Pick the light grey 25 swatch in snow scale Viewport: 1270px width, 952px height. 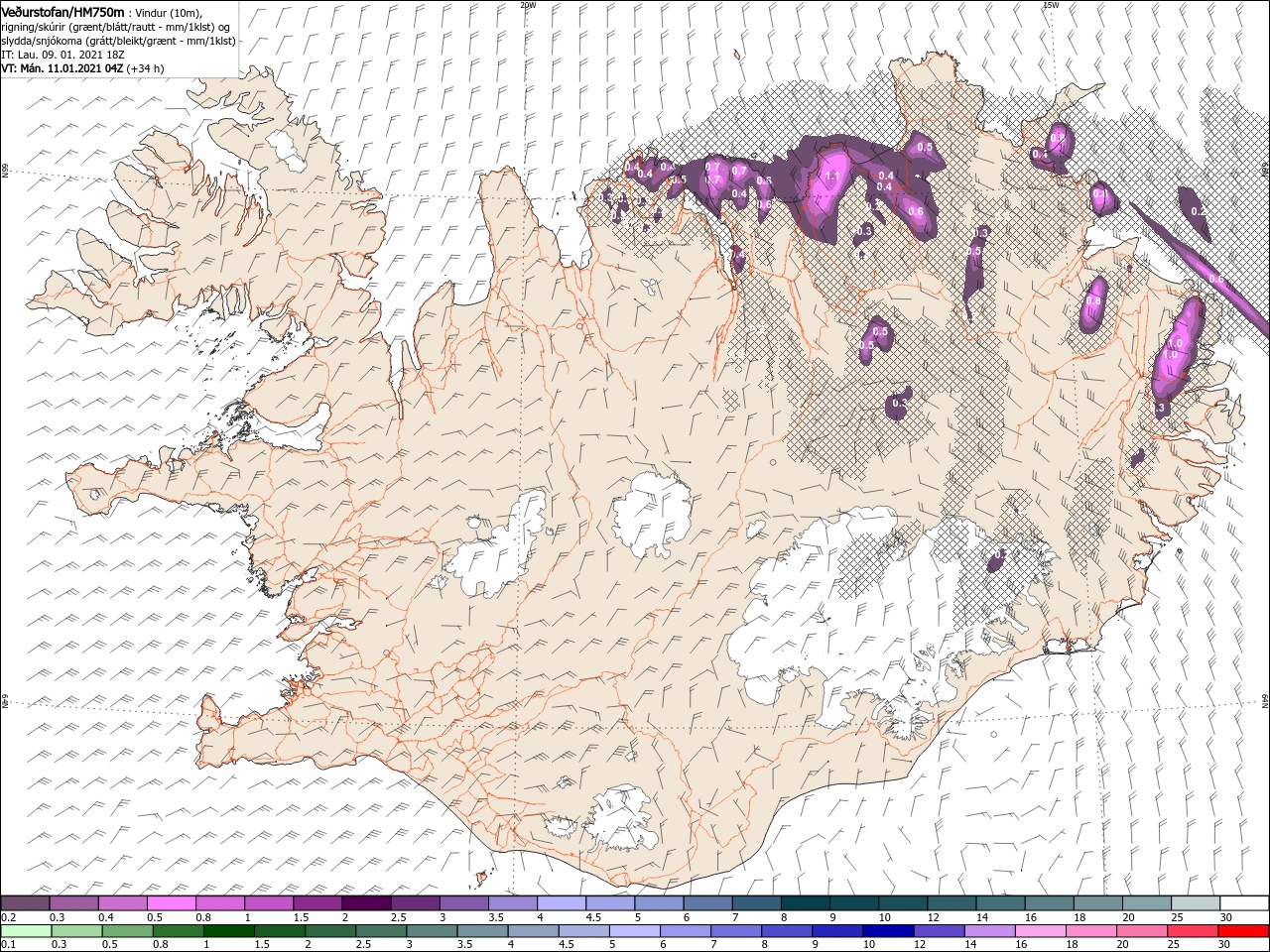[x=1197, y=903]
